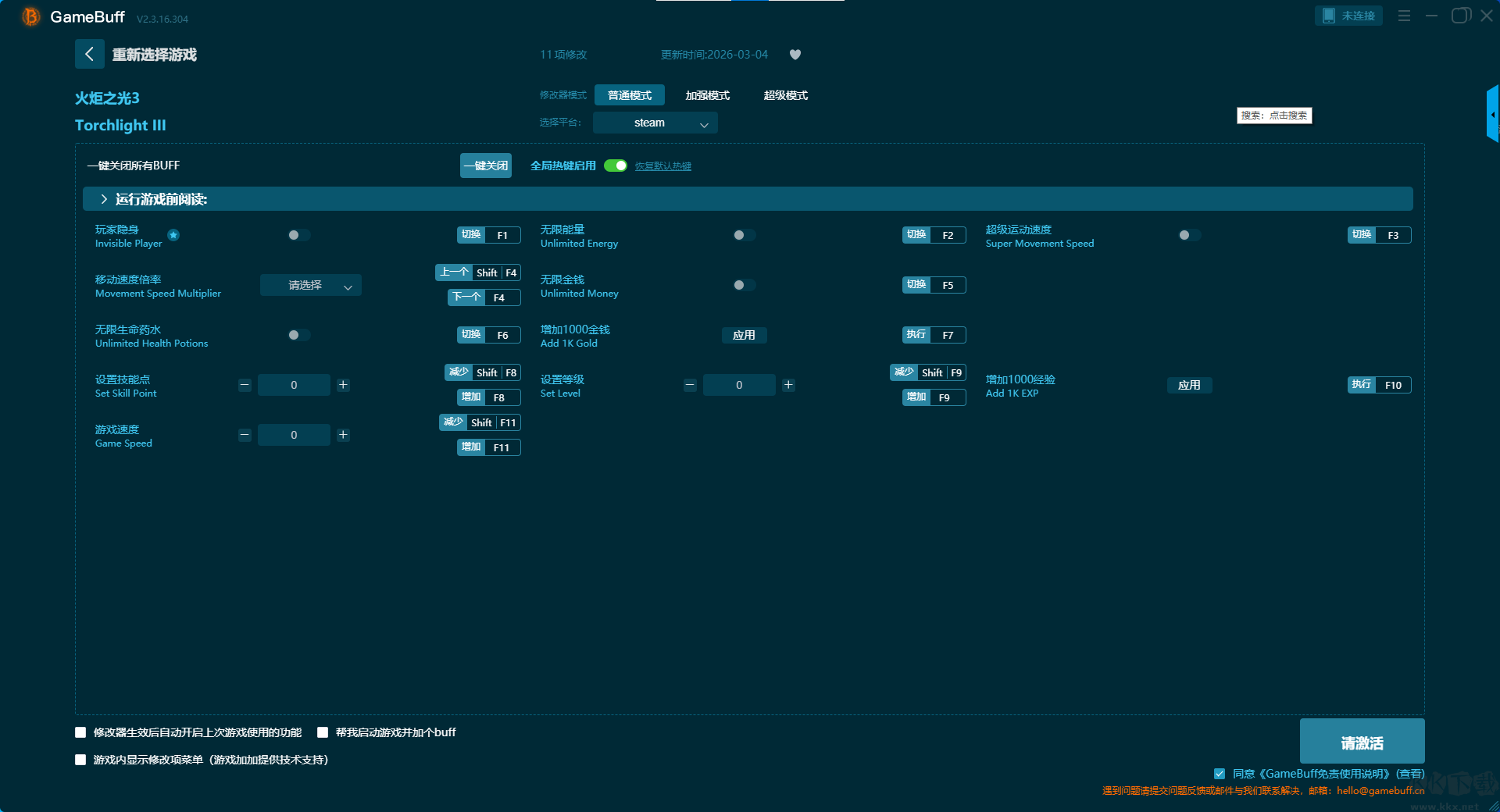
Task: Click the plus icon for Set Skill Point
Action: tap(343, 385)
